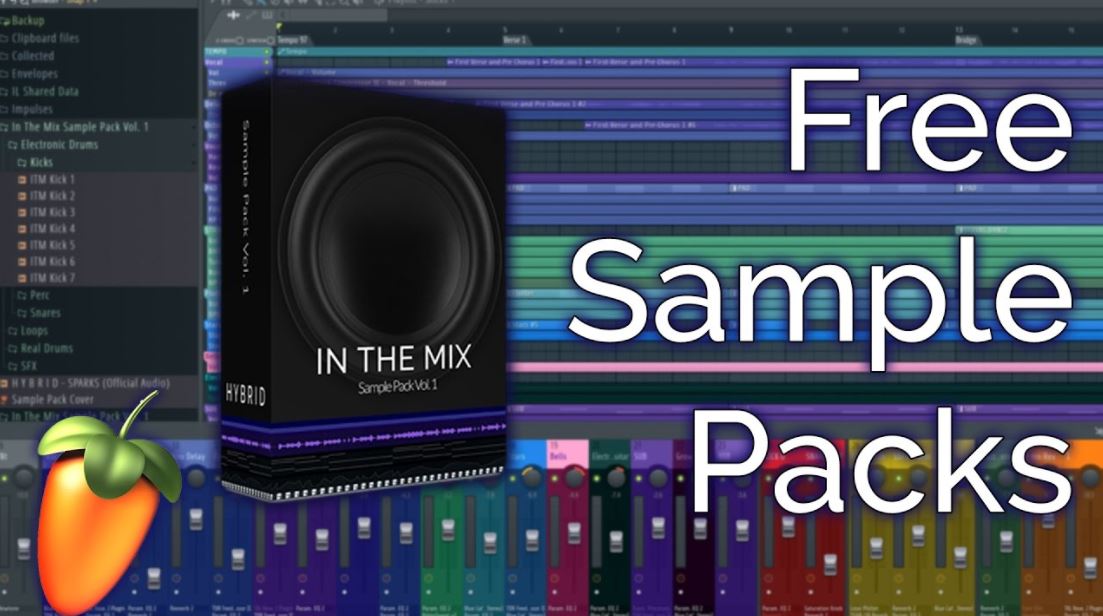This screenshot has width=1103, height=616.
Task: Click the SUB channel pan knob
Action: coord(658,477)
